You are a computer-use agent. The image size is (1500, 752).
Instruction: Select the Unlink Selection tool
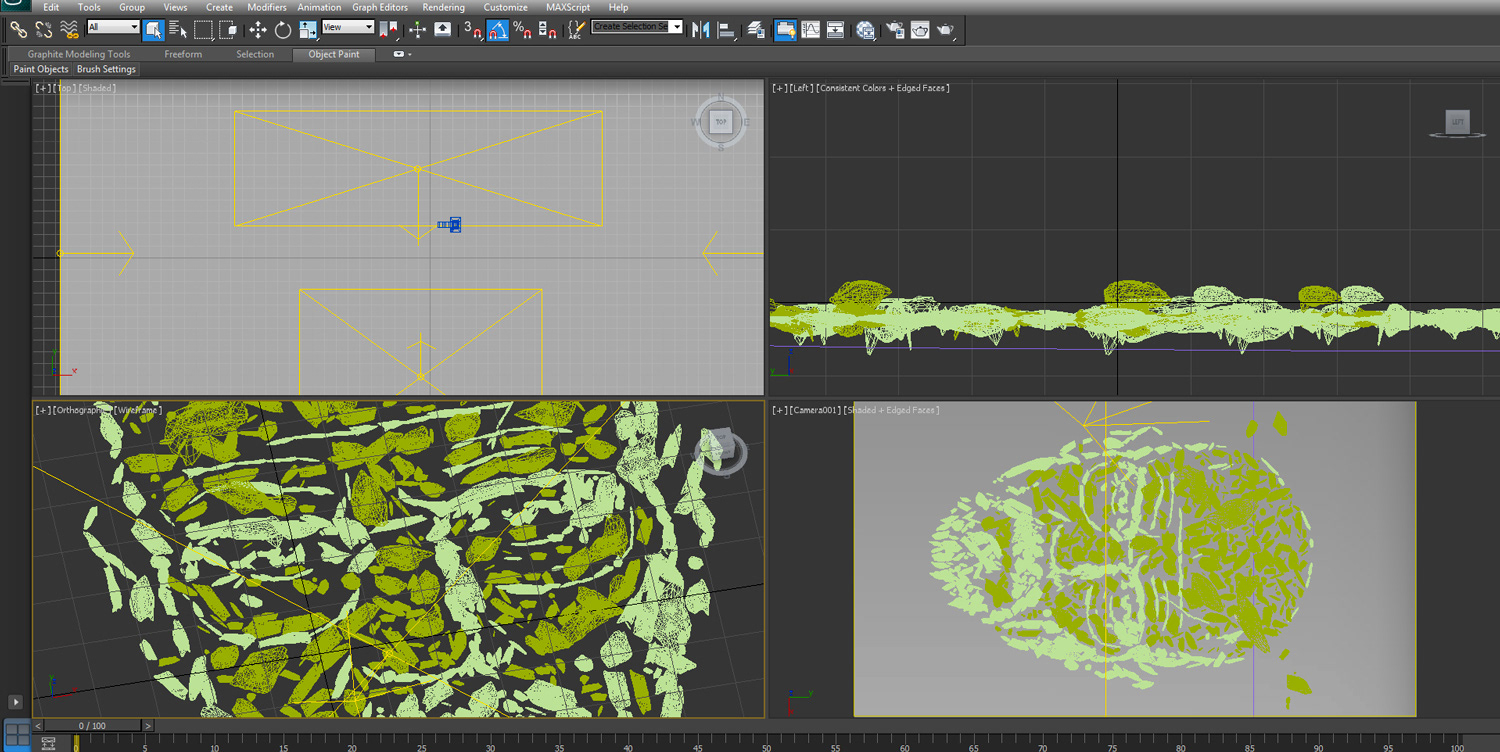coord(44,30)
